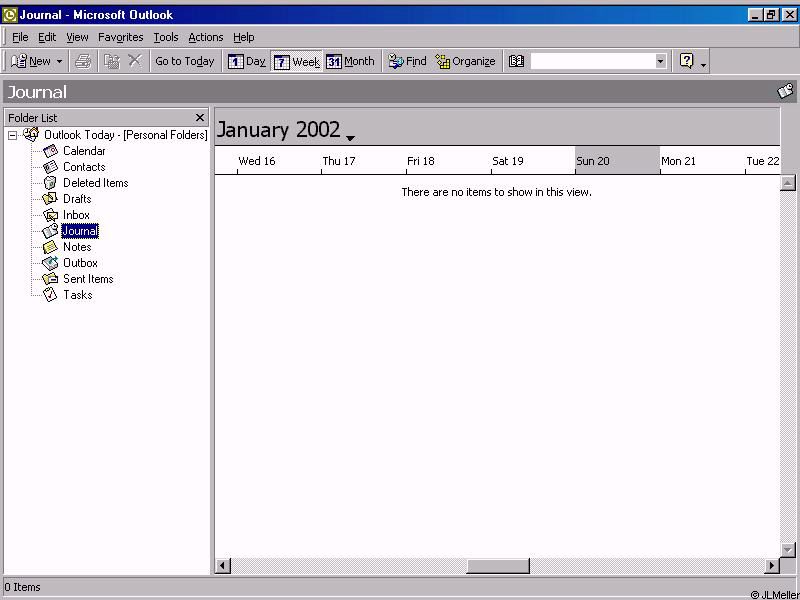The height and width of the screenshot is (600, 800).
Task: Close the Folder List pane
Action: (200, 118)
